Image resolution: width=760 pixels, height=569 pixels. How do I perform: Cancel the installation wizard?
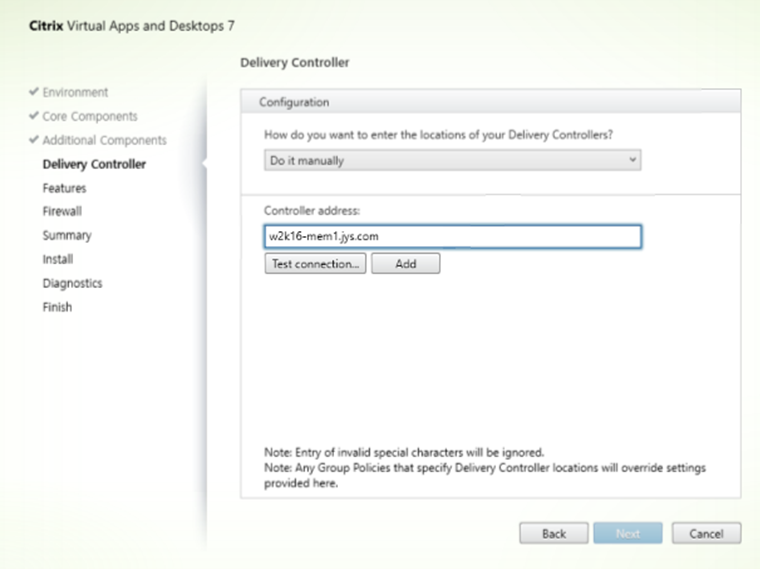[706, 534]
